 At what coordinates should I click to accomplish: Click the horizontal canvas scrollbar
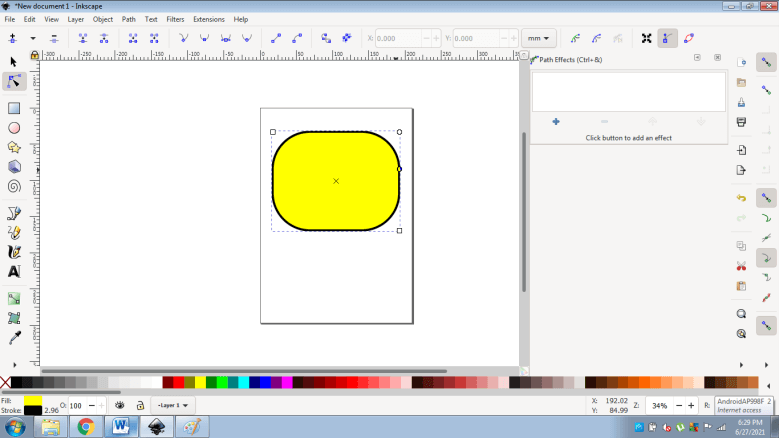pyautogui.click(x=244, y=371)
